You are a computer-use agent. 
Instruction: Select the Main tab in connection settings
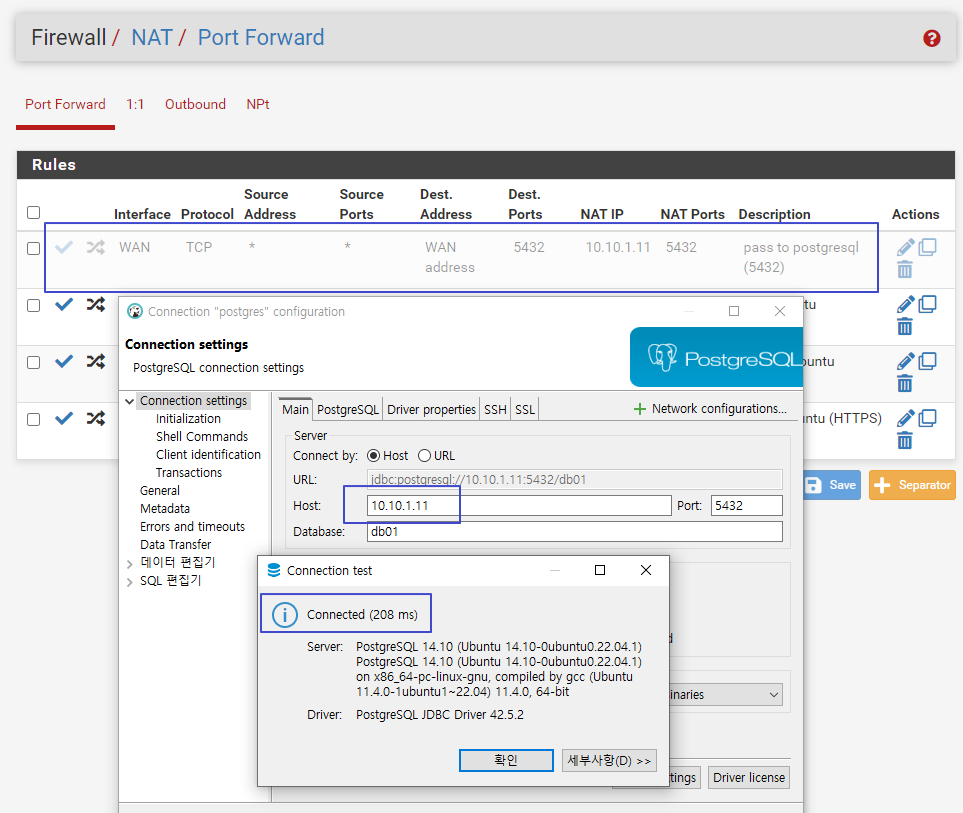click(x=295, y=409)
